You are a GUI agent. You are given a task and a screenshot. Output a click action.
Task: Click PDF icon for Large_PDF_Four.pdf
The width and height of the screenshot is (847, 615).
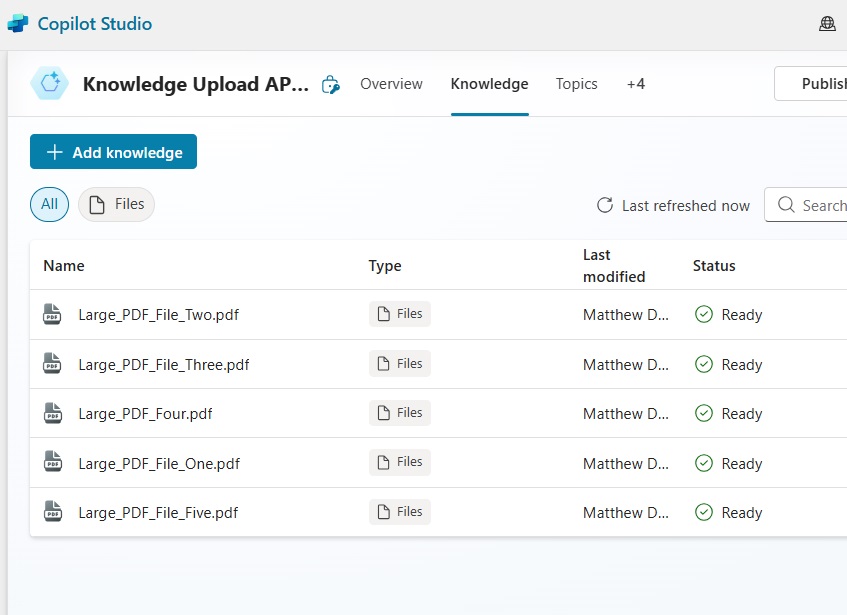click(x=52, y=413)
